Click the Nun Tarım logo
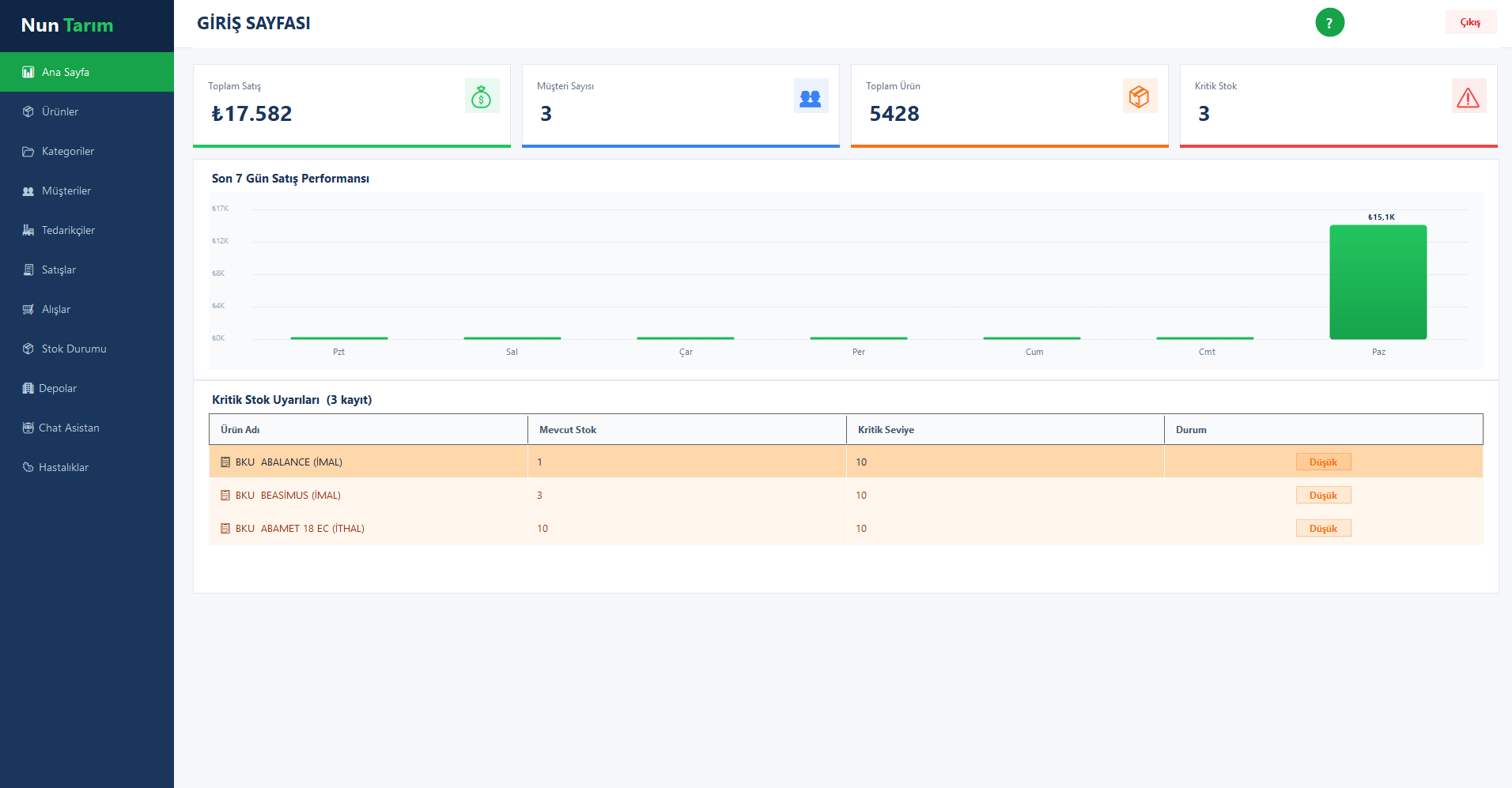The width and height of the screenshot is (1512, 788). tap(67, 25)
